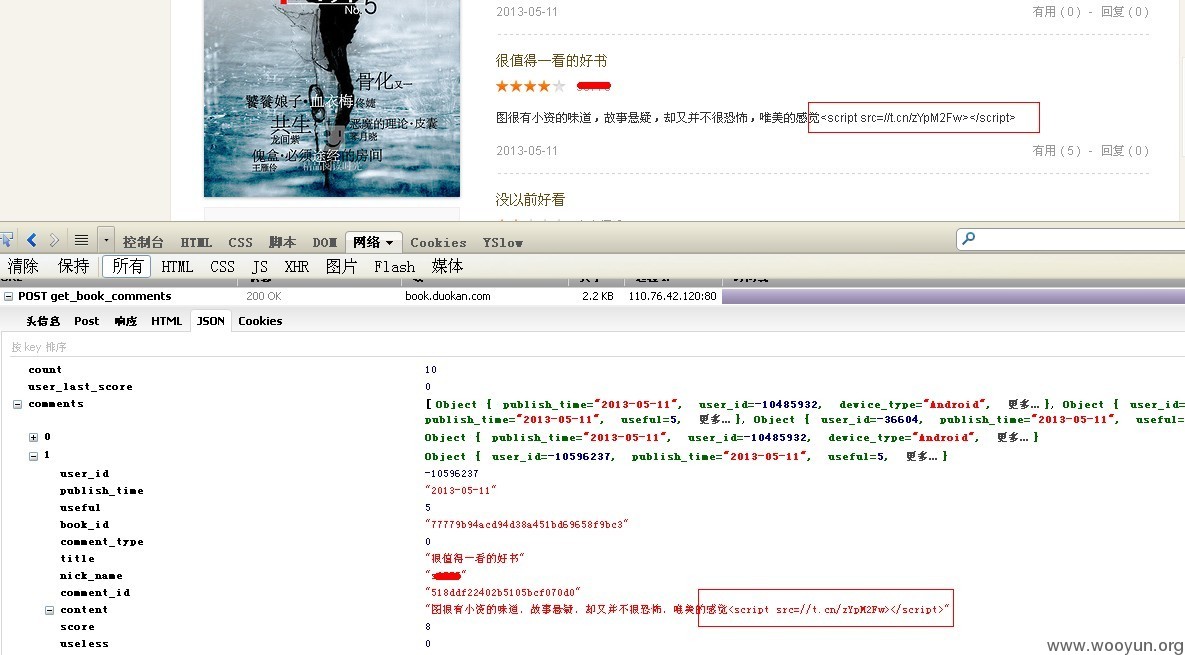Select the 所有 filter

[x=127, y=266]
